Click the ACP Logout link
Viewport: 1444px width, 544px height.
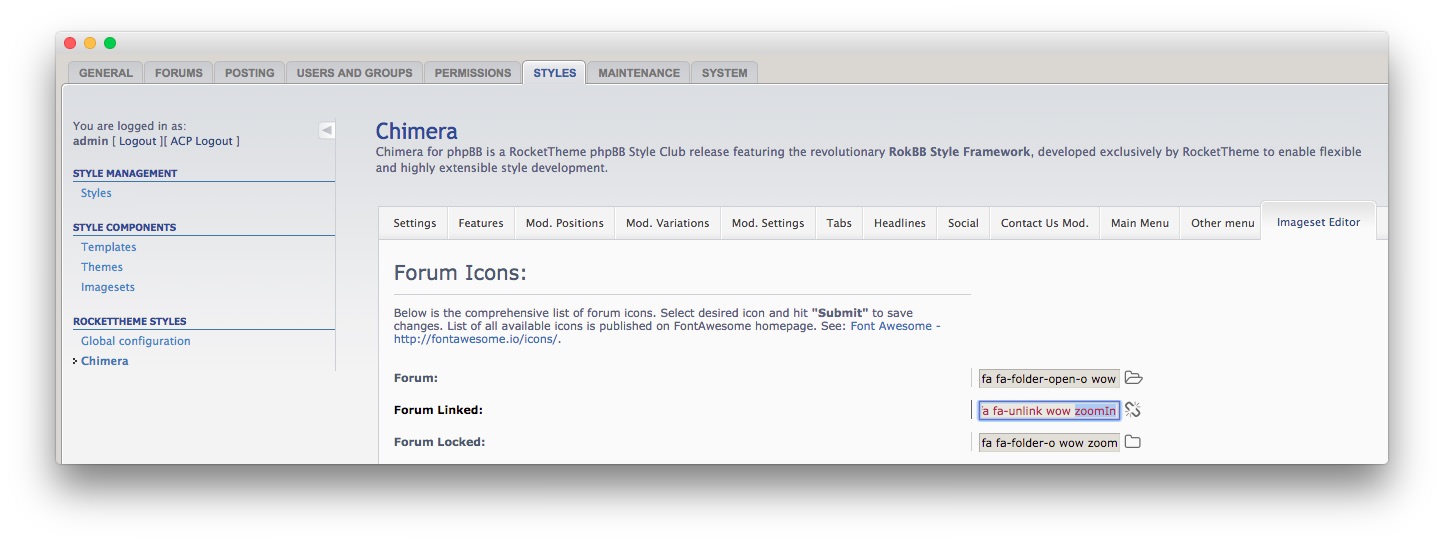(201, 141)
